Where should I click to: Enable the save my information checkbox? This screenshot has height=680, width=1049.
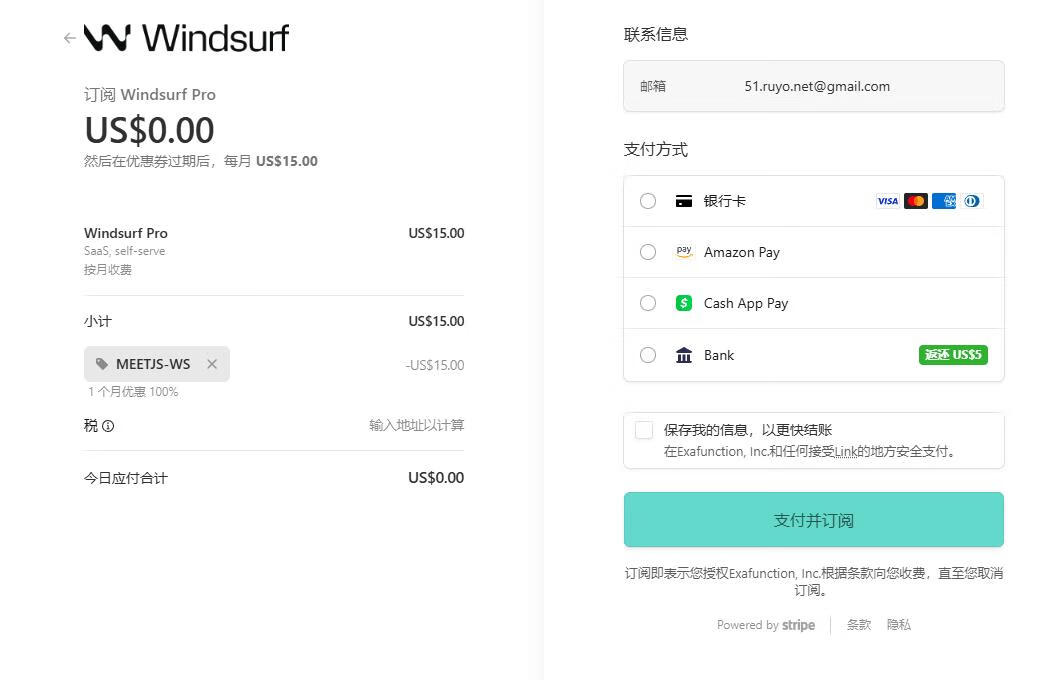point(644,430)
